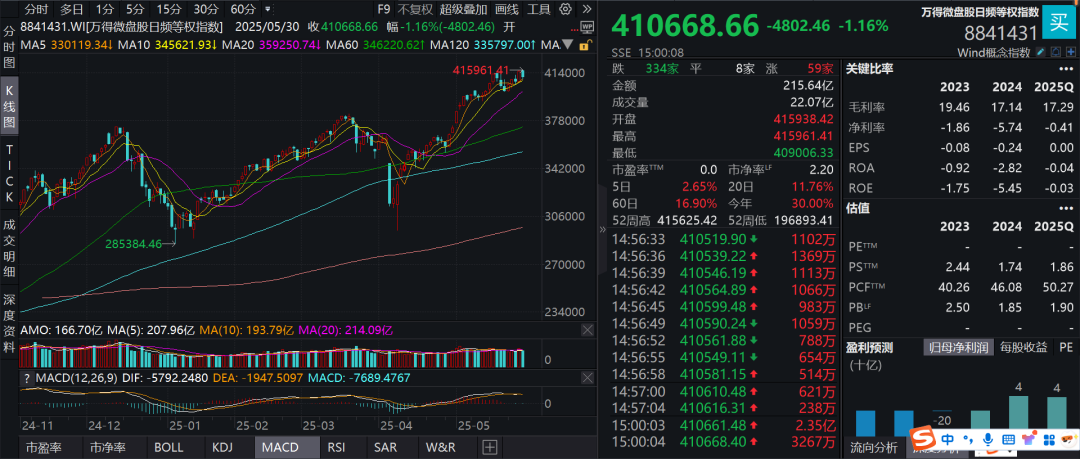Collapse side panel with small arrow splitter
The width and height of the screenshot is (1080, 459).
point(603,230)
